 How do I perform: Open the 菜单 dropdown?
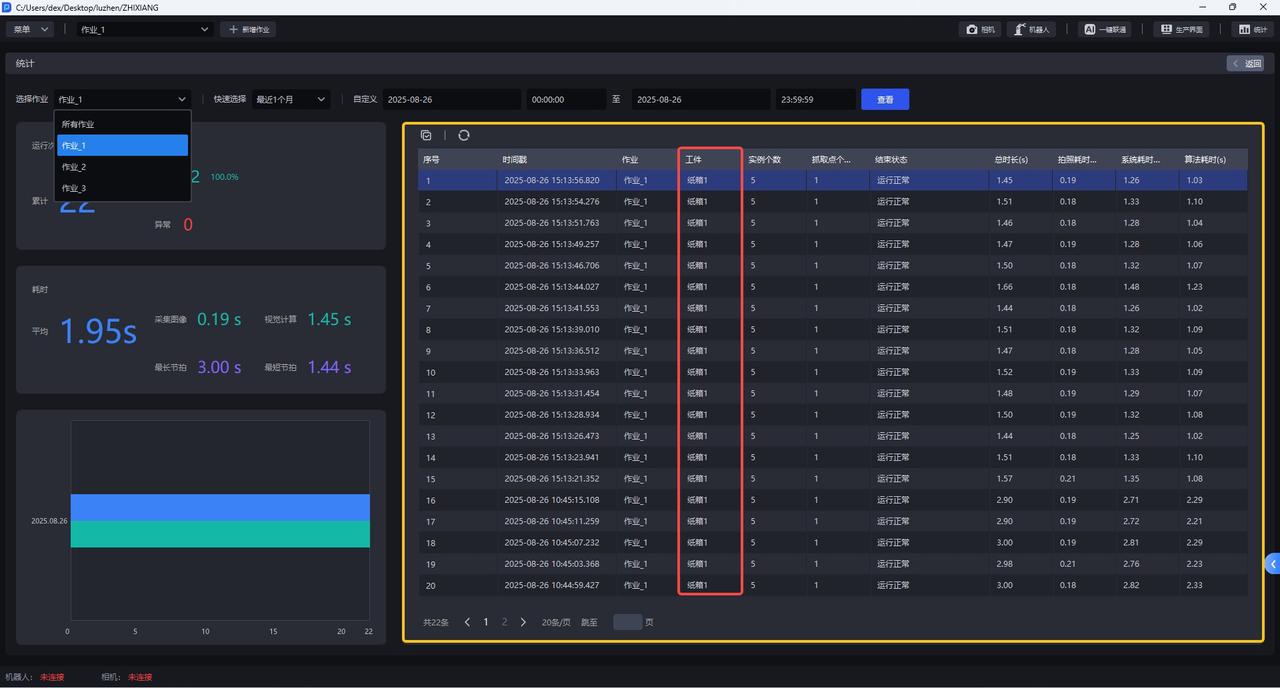(29, 30)
